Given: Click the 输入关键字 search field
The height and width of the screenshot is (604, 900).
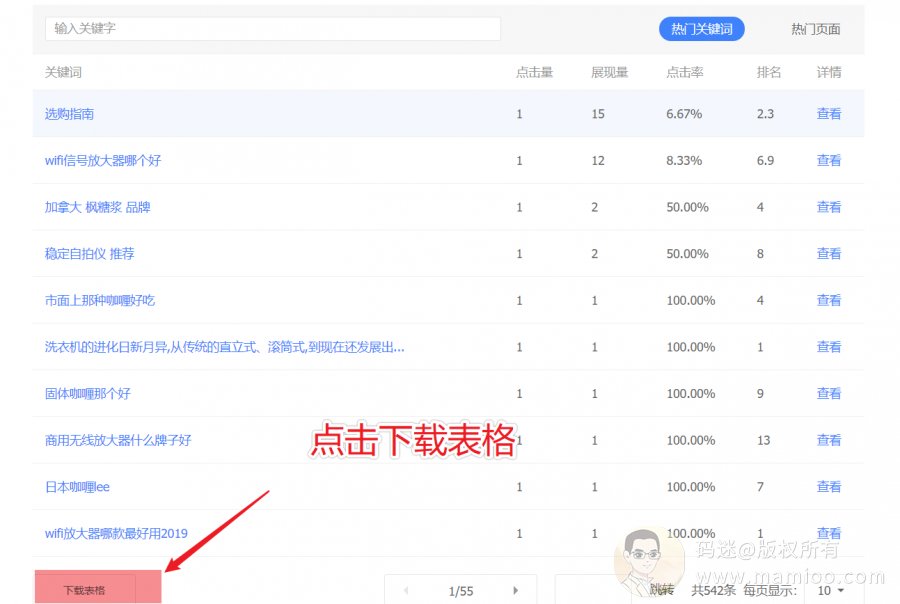Looking at the screenshot, I should (x=273, y=29).
